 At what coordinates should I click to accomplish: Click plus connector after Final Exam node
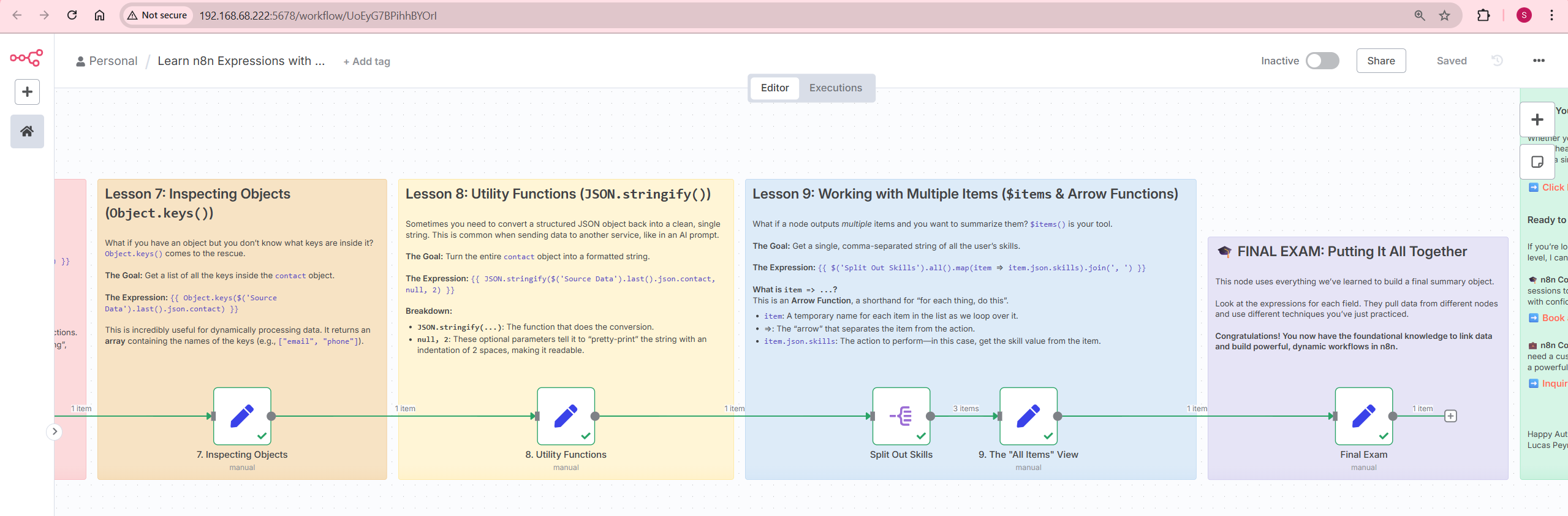click(x=1450, y=416)
